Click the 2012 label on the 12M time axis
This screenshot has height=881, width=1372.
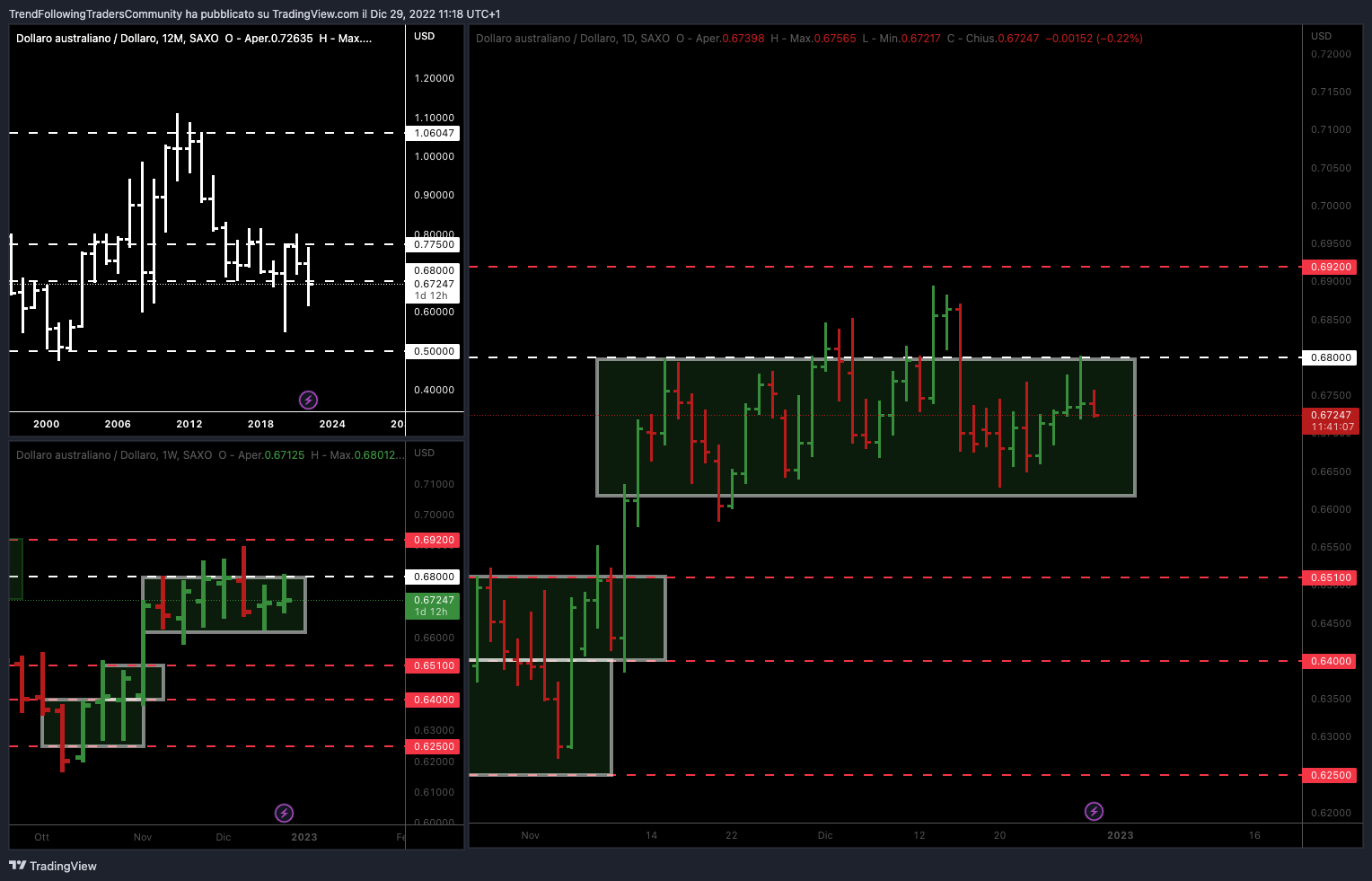pyautogui.click(x=189, y=424)
